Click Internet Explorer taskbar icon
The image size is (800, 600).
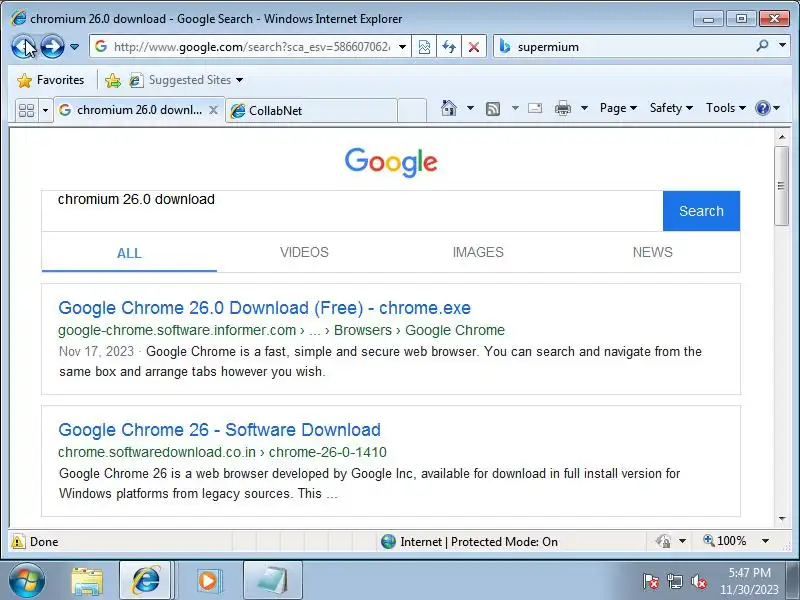tap(145, 580)
